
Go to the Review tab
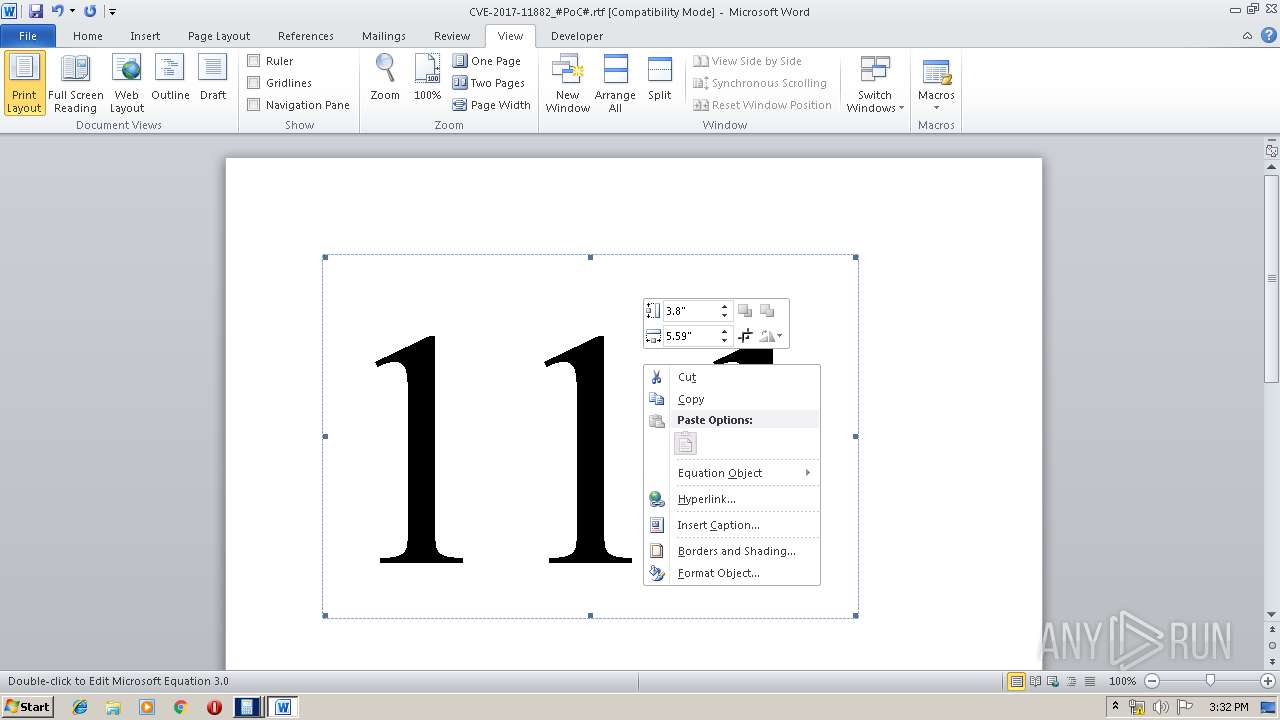[452, 36]
